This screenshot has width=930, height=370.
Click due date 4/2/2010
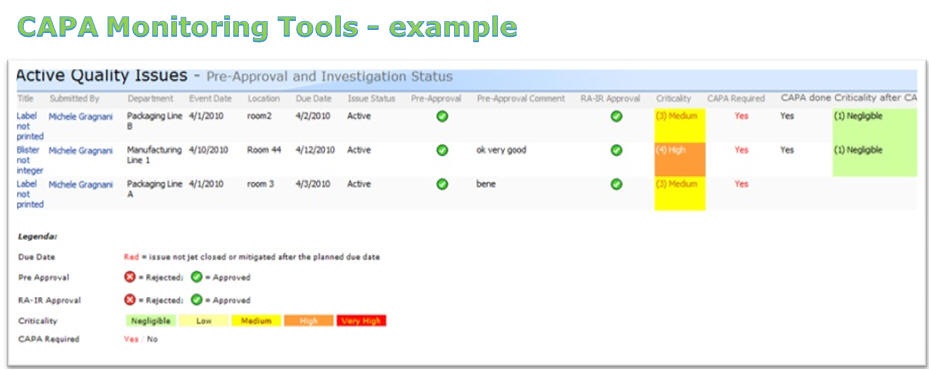pyautogui.click(x=313, y=116)
